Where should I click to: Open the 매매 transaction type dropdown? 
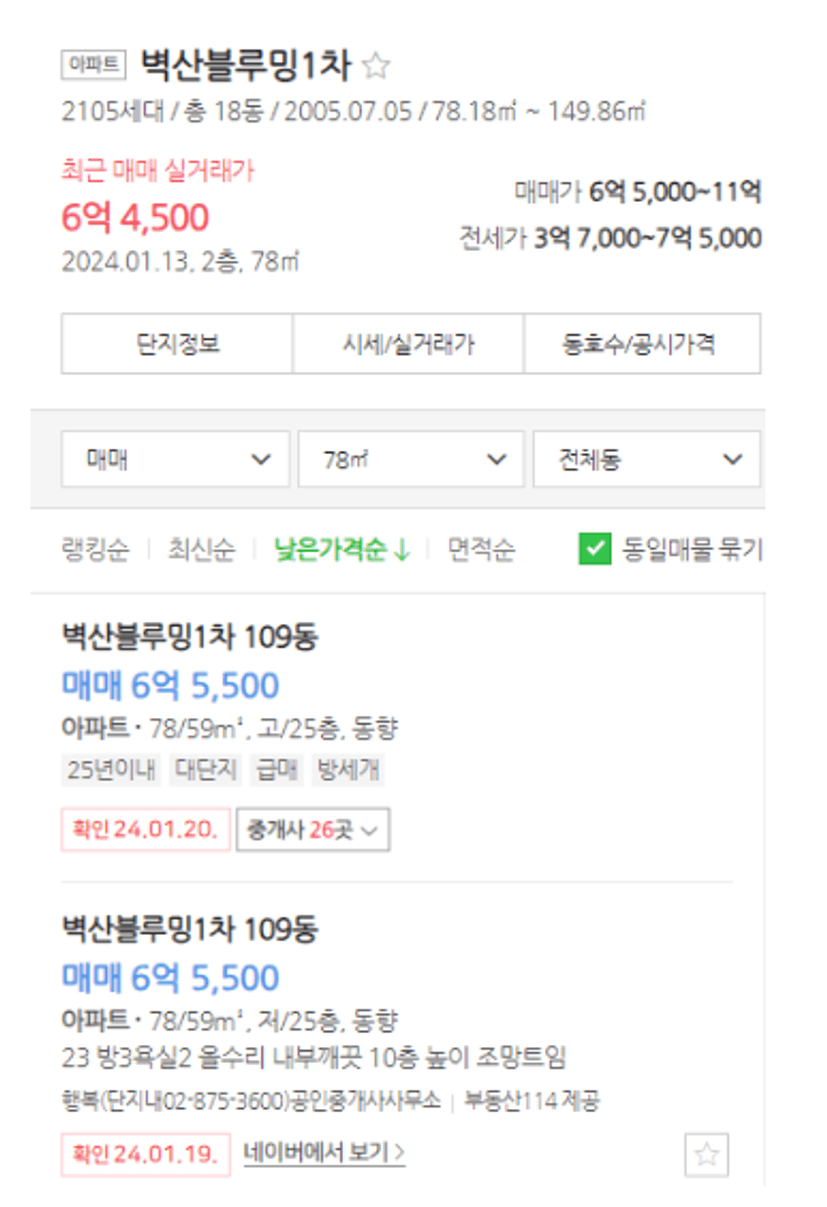coord(175,459)
